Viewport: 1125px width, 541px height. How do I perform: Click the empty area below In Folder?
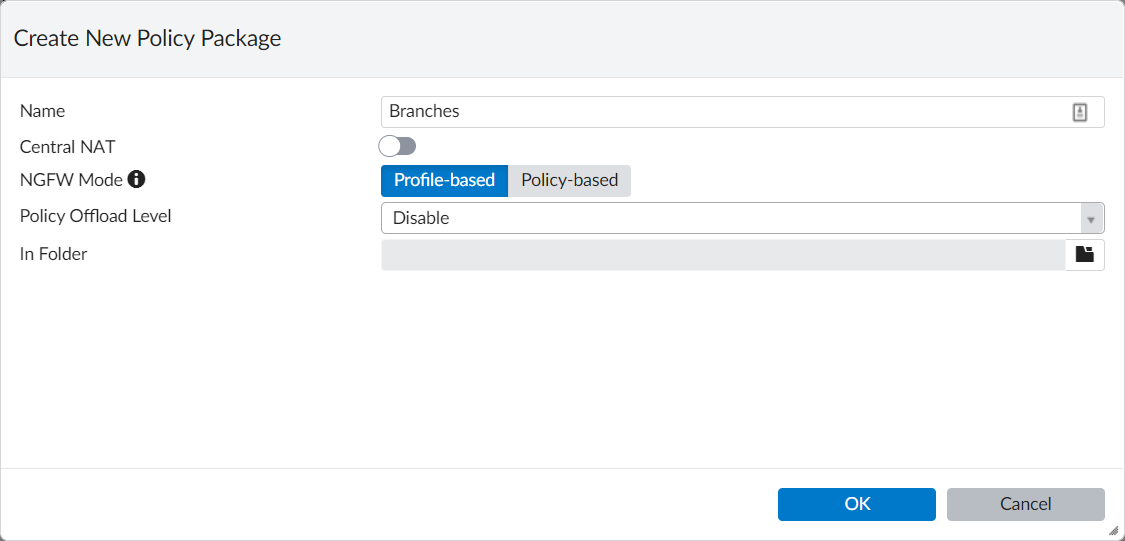click(x=560, y=370)
